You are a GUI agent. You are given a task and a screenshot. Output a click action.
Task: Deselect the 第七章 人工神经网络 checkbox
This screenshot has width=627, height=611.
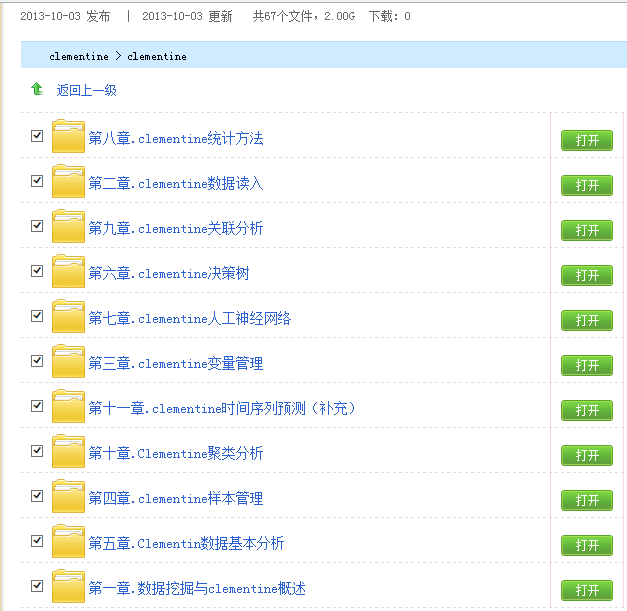(37, 316)
